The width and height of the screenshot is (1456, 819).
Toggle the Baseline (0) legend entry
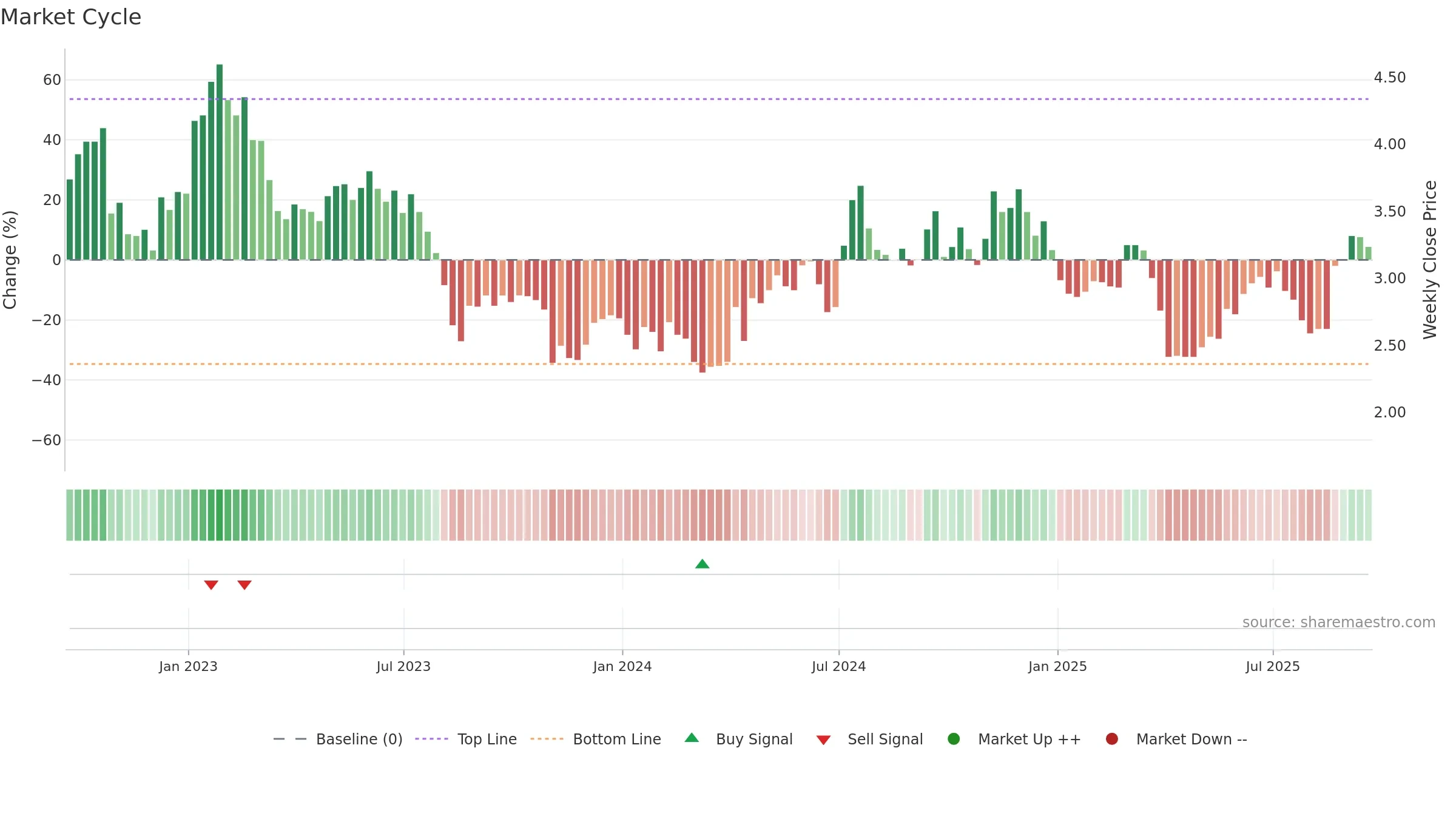(x=338, y=739)
